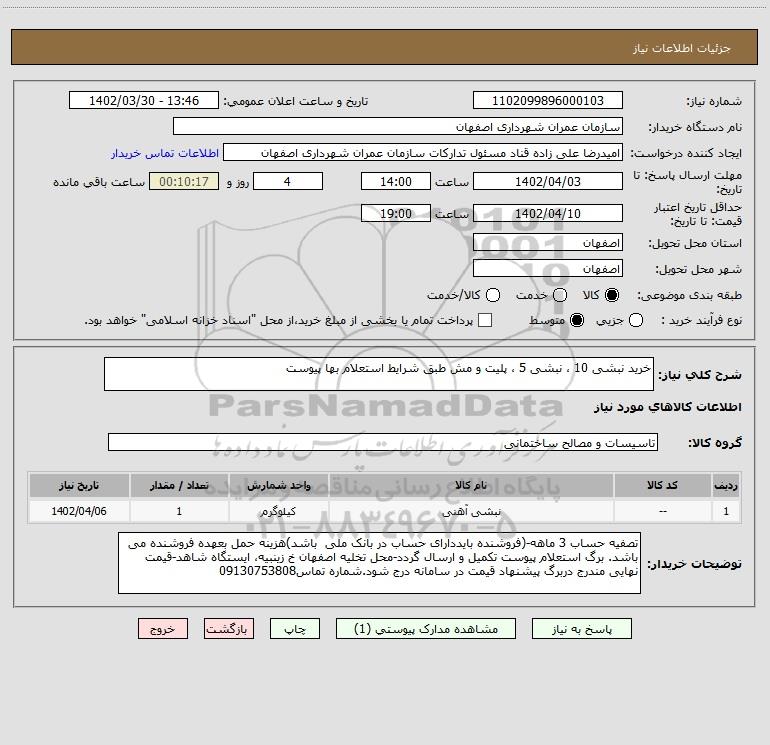The width and height of the screenshot is (770, 745).
Task: Click the delivery province field اصفهان
Action: 548,243
